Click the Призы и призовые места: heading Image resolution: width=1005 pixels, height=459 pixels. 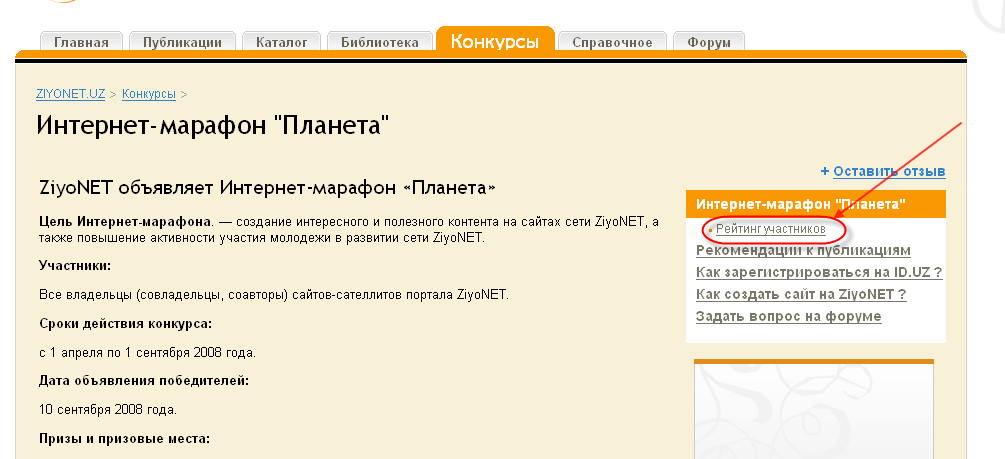pos(124,439)
